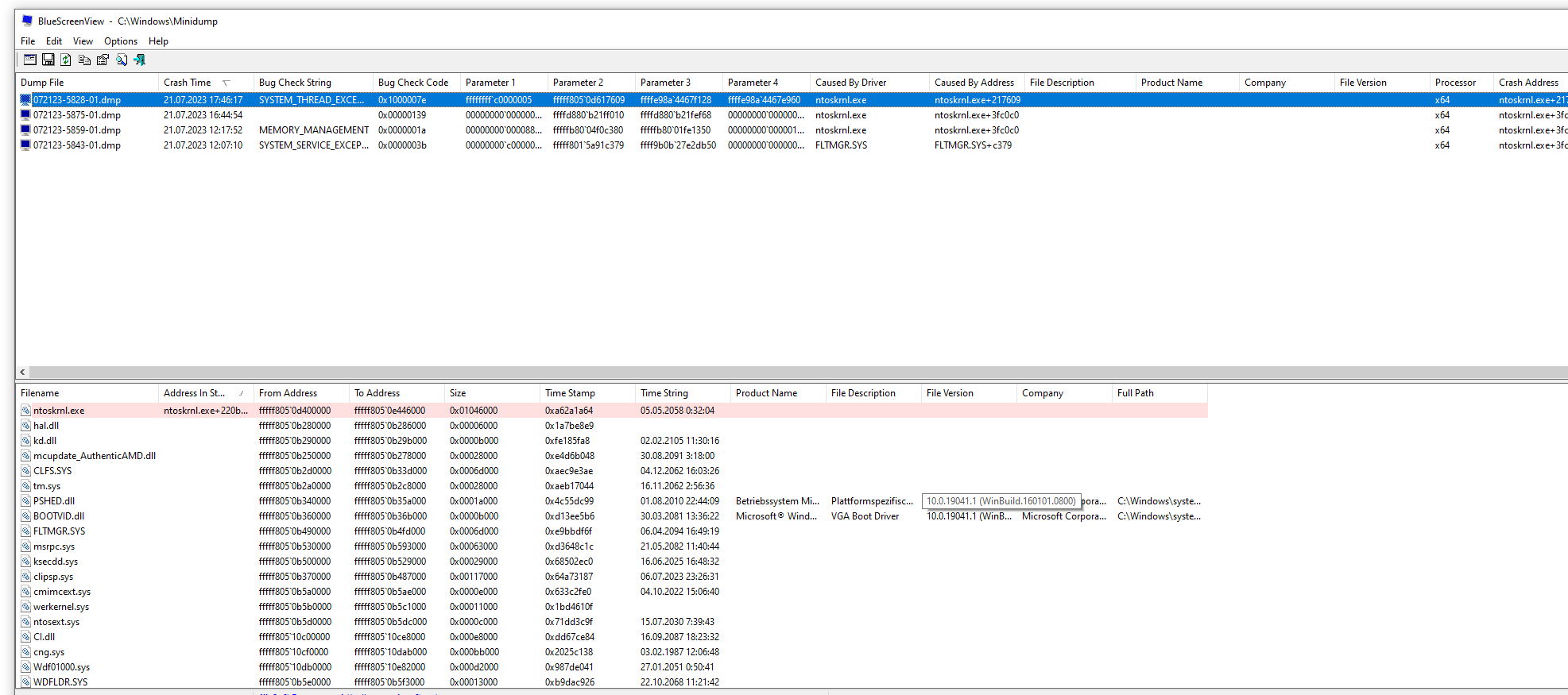Click the VGA Boot Driver description cell
Viewport: 1568px width, 695px height.
tap(865, 516)
